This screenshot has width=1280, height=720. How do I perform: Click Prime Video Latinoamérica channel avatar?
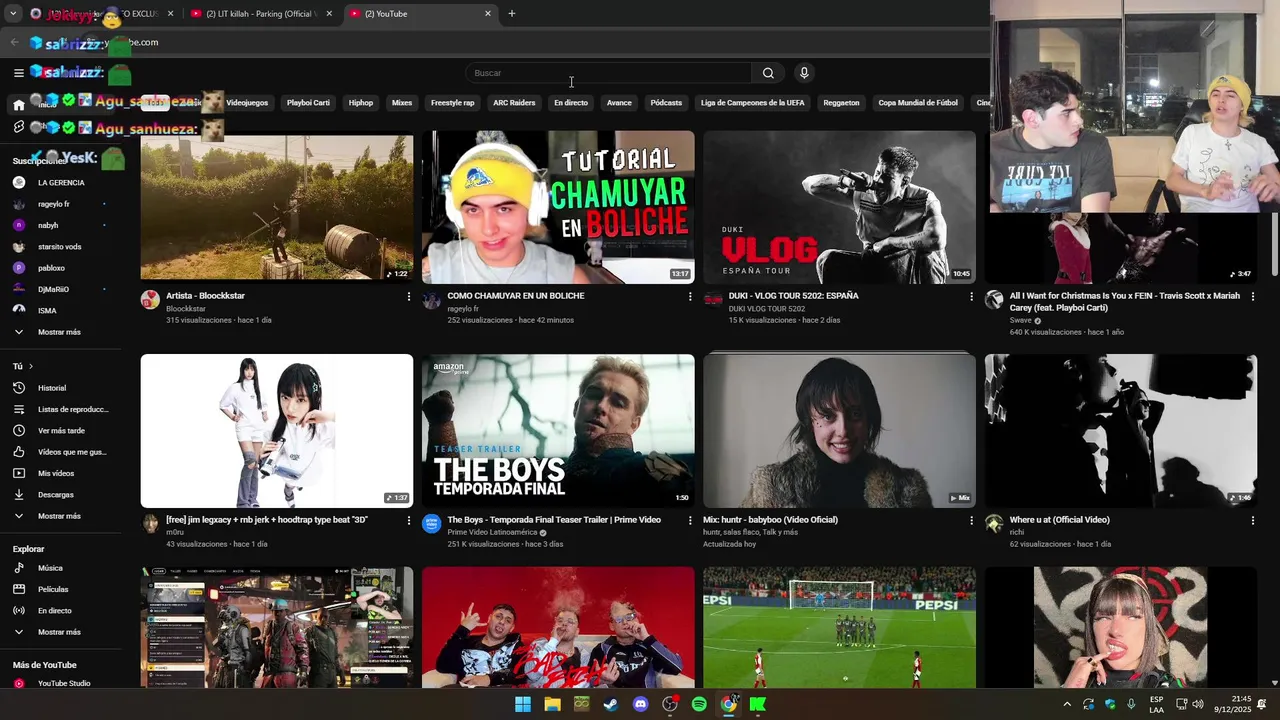[431, 524]
